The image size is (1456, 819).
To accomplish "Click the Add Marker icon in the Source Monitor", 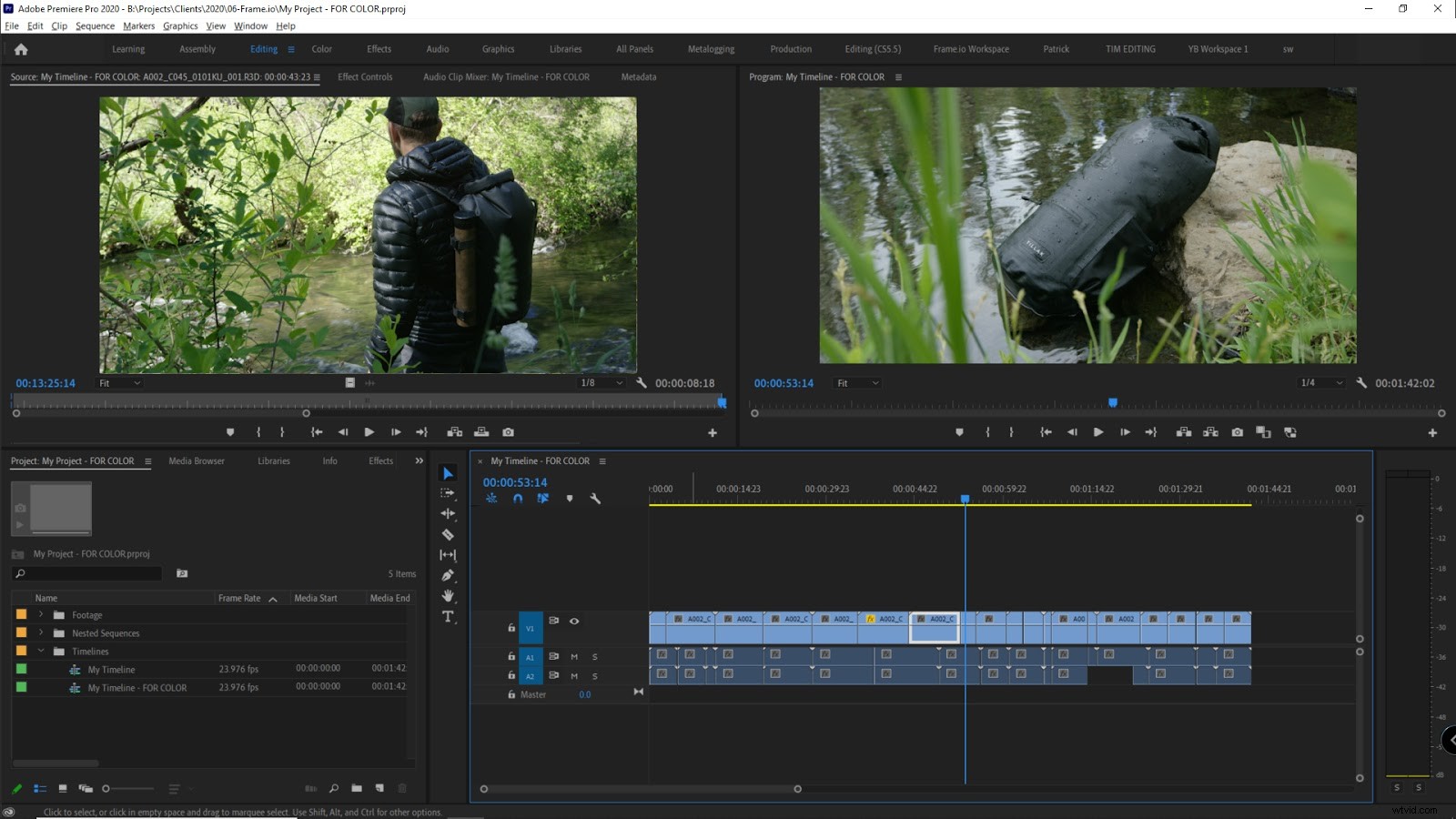I will click(230, 432).
